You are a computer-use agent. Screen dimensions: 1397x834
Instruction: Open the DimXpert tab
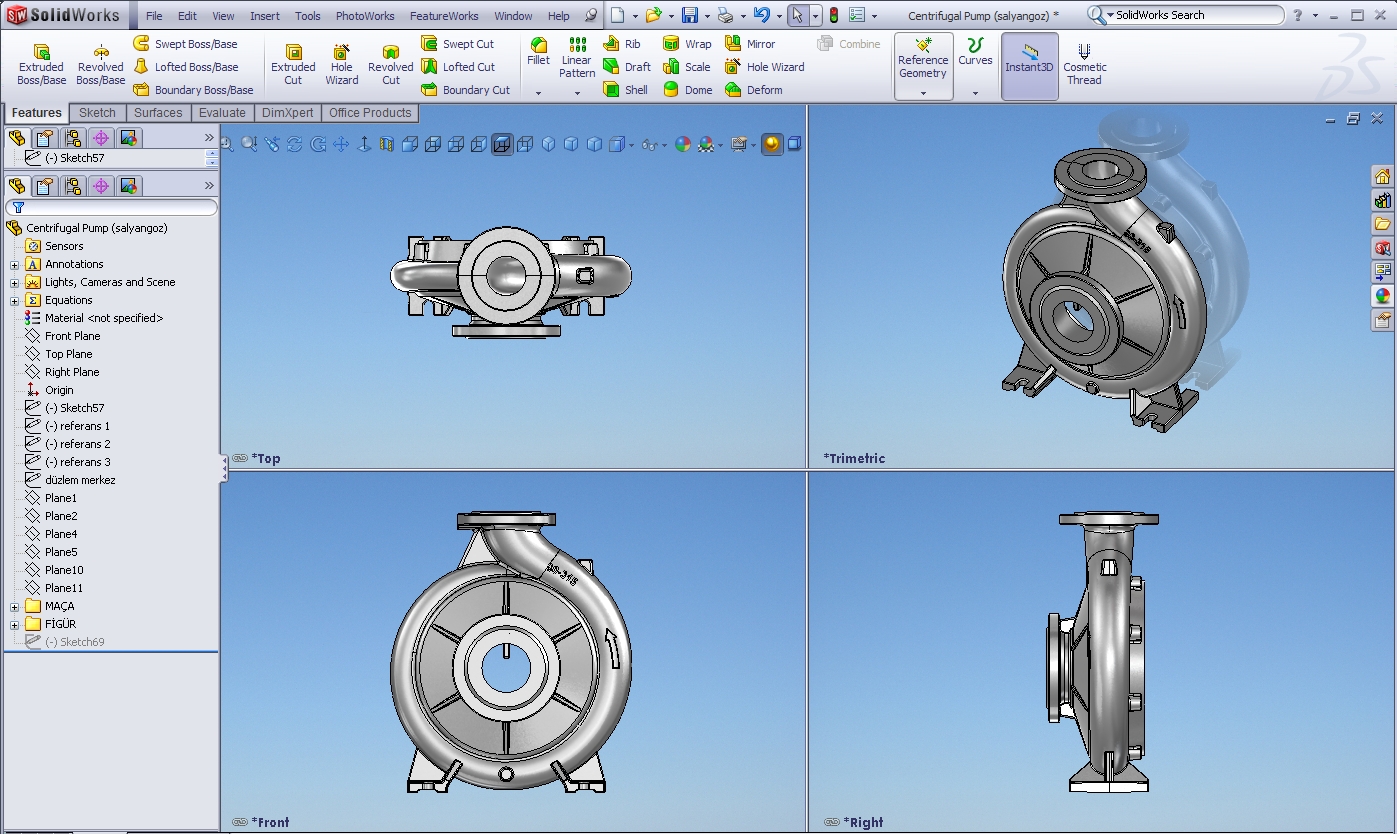(288, 113)
